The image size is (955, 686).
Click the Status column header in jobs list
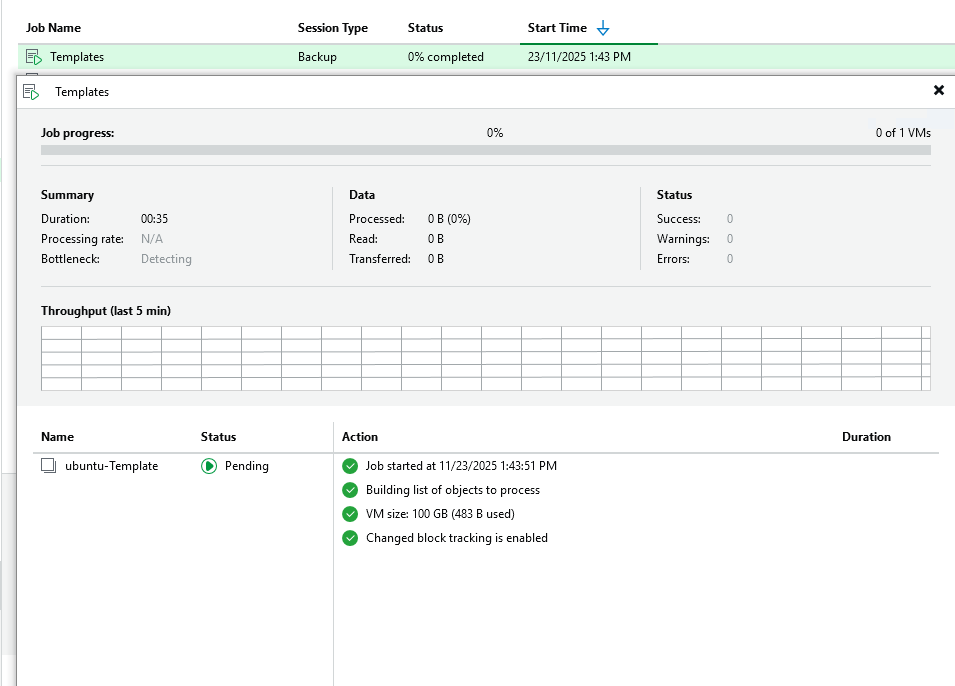coord(425,28)
